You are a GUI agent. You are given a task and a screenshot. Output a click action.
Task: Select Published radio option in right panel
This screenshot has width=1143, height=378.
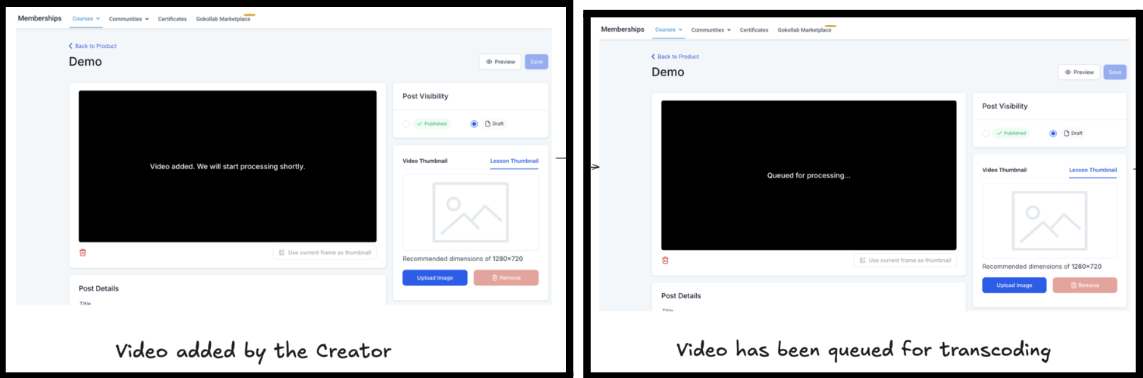pyautogui.click(x=986, y=133)
